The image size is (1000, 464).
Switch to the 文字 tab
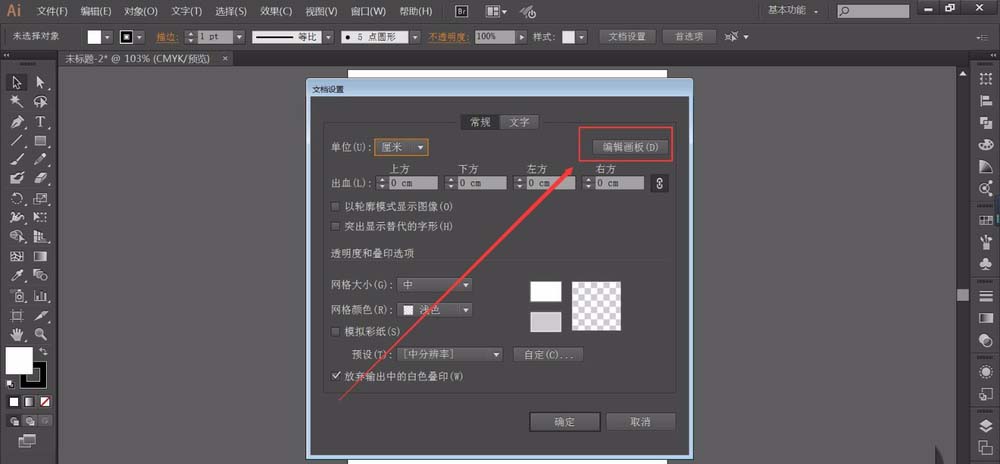(x=518, y=122)
